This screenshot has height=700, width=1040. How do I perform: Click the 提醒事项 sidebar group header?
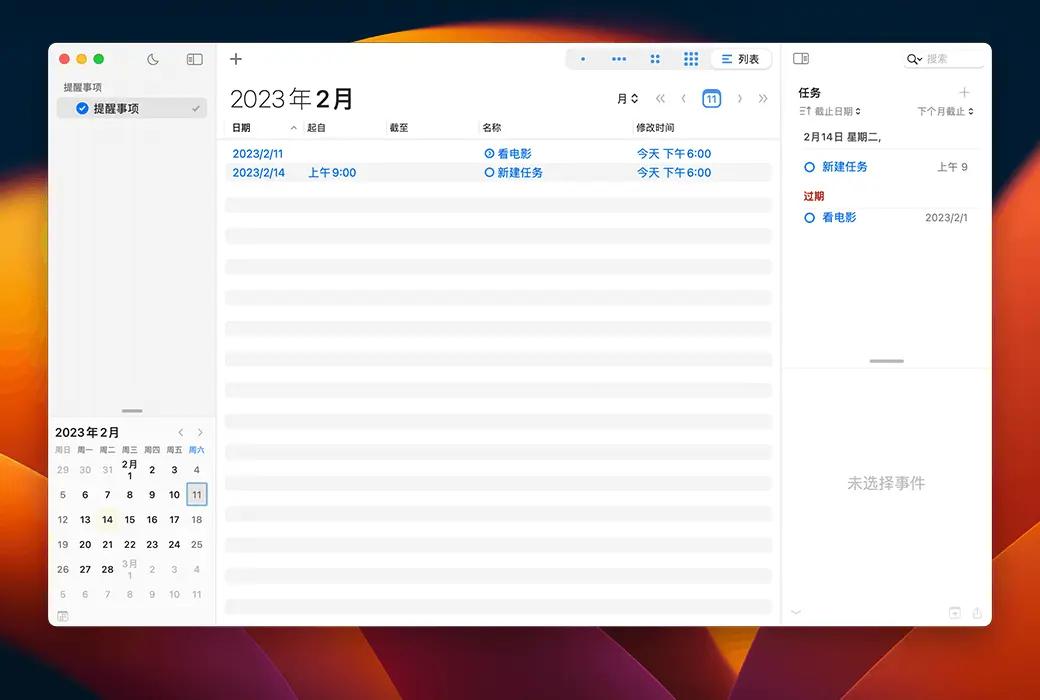pyautogui.click(x=82, y=87)
